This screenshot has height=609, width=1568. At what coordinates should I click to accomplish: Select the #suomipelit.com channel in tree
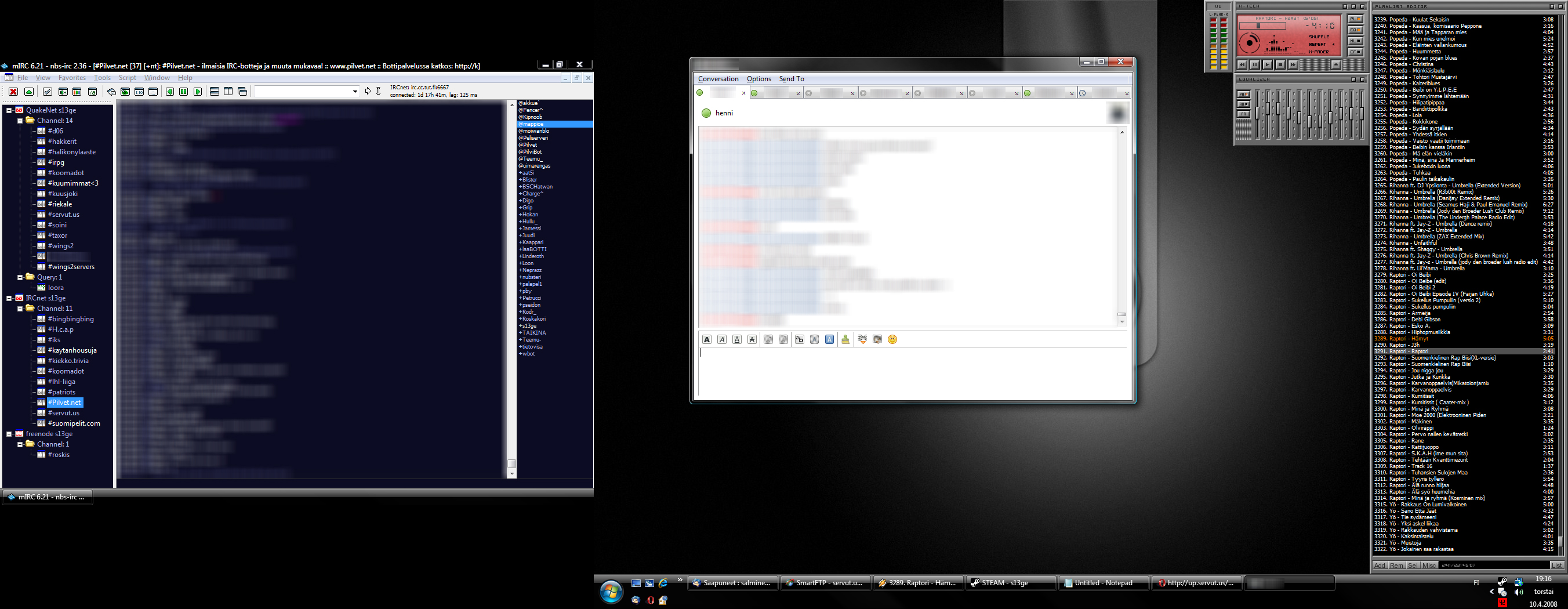[x=74, y=423]
